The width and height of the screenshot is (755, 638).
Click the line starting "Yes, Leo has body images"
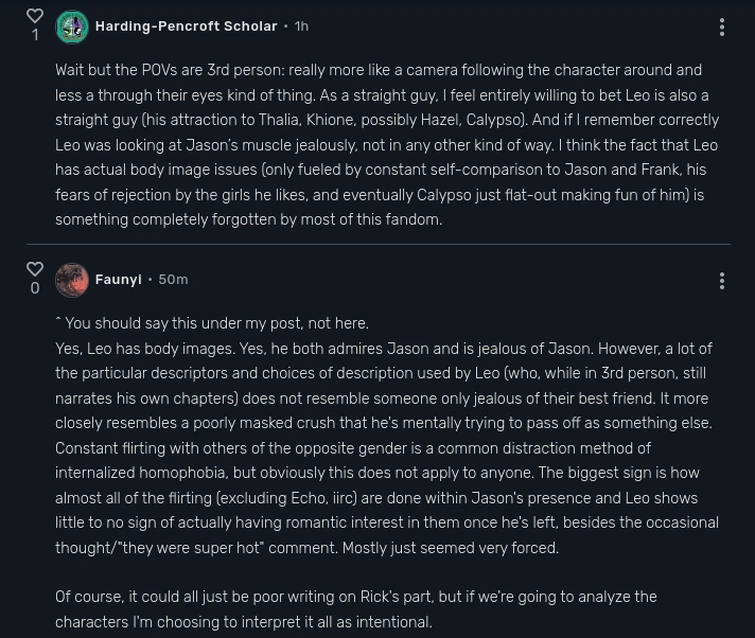(x=383, y=348)
